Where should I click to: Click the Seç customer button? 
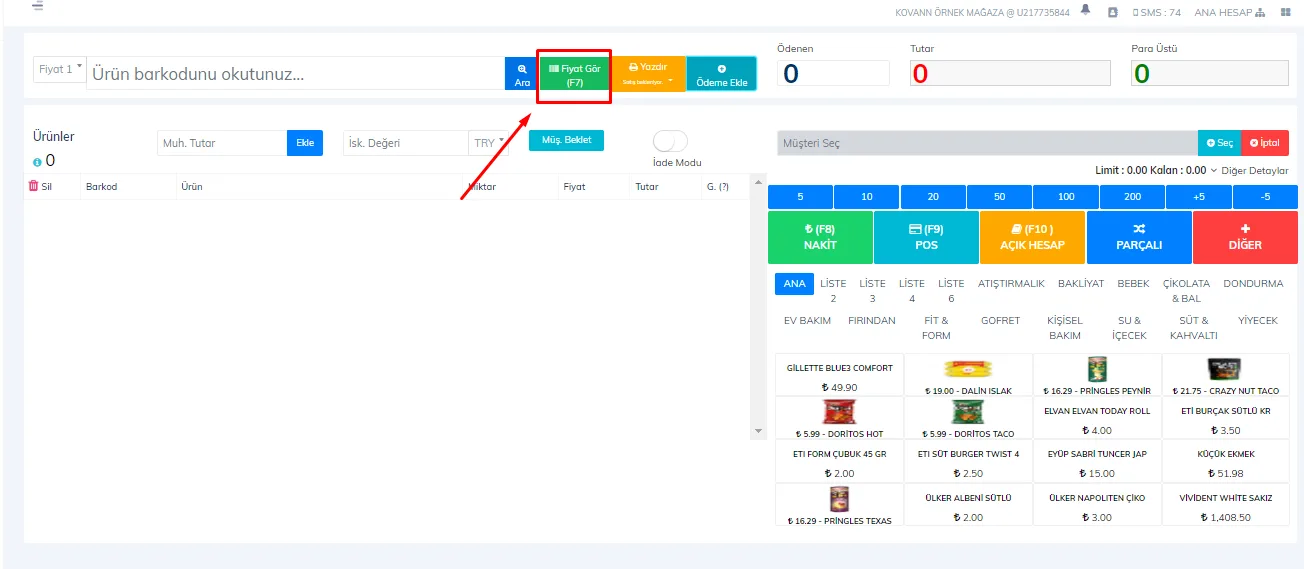coord(1219,143)
